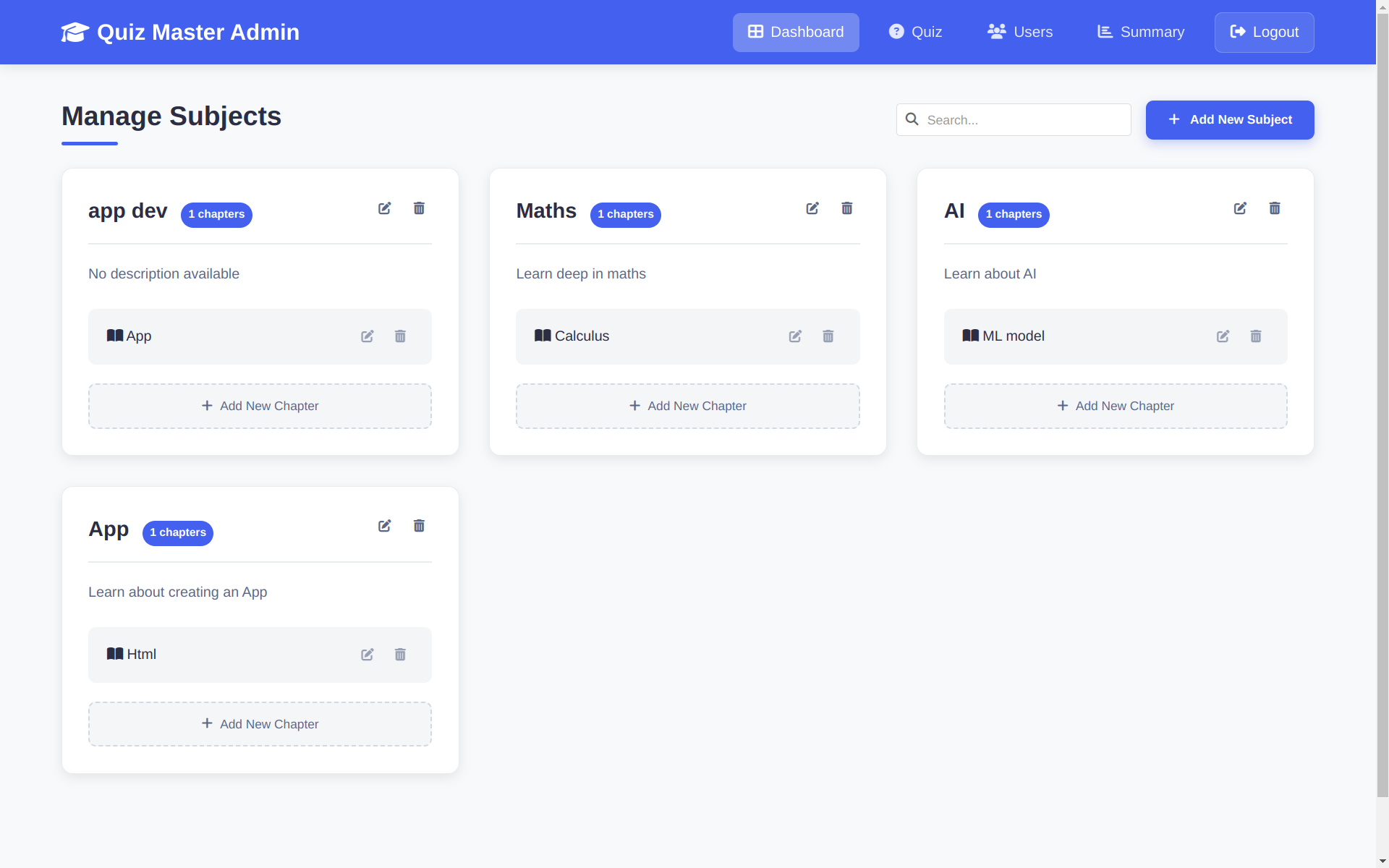Delete the Calculus chapter

(828, 336)
